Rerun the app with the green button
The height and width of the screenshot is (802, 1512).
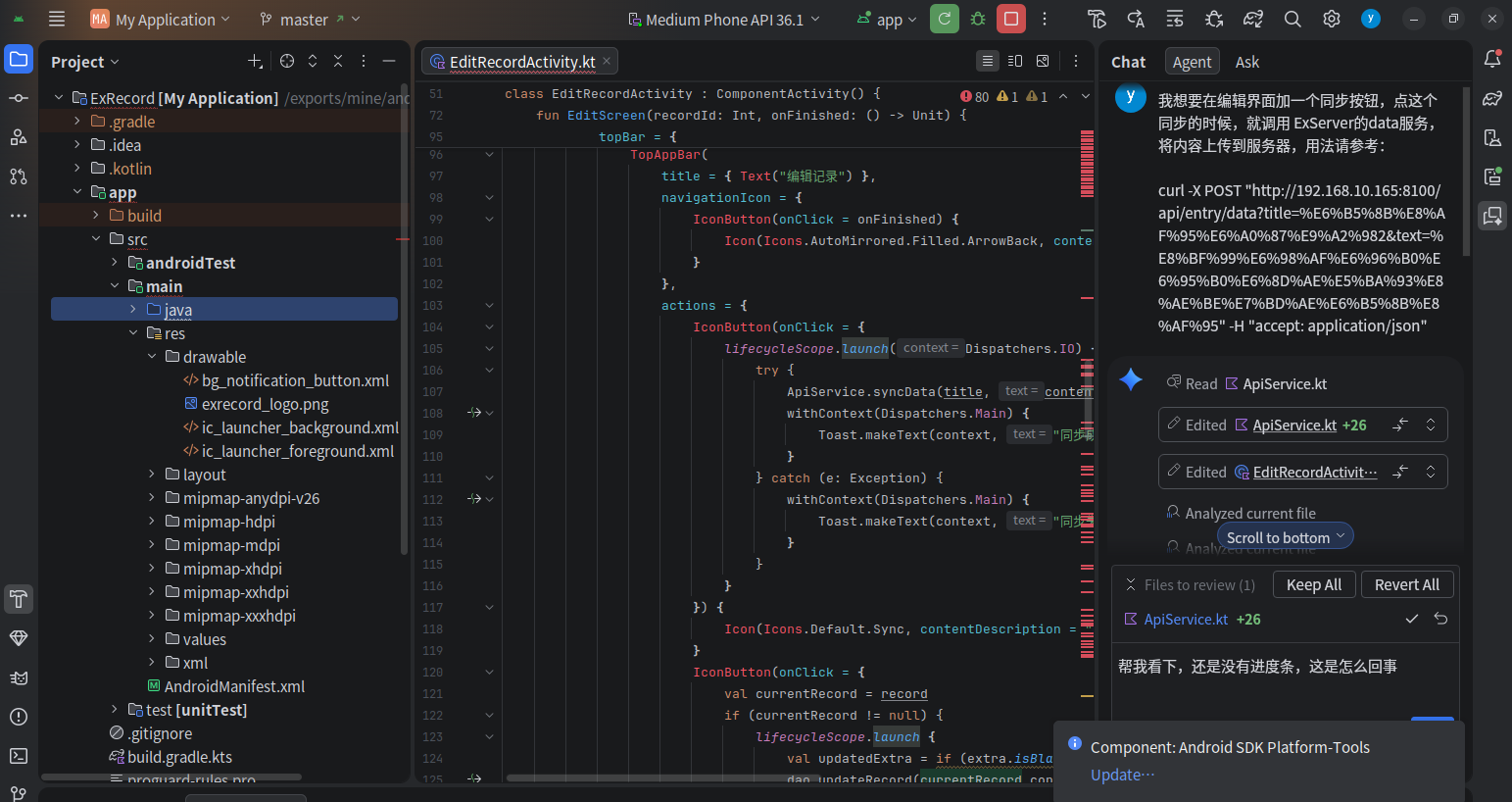944,19
